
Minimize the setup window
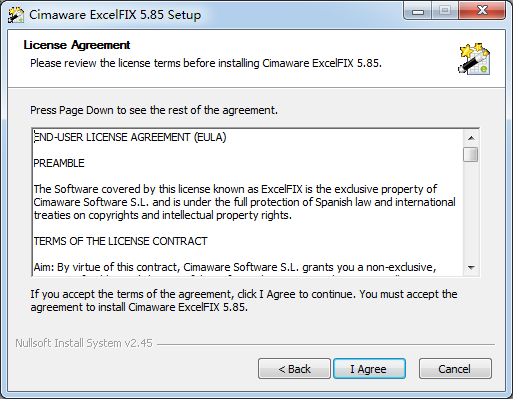click(x=418, y=12)
